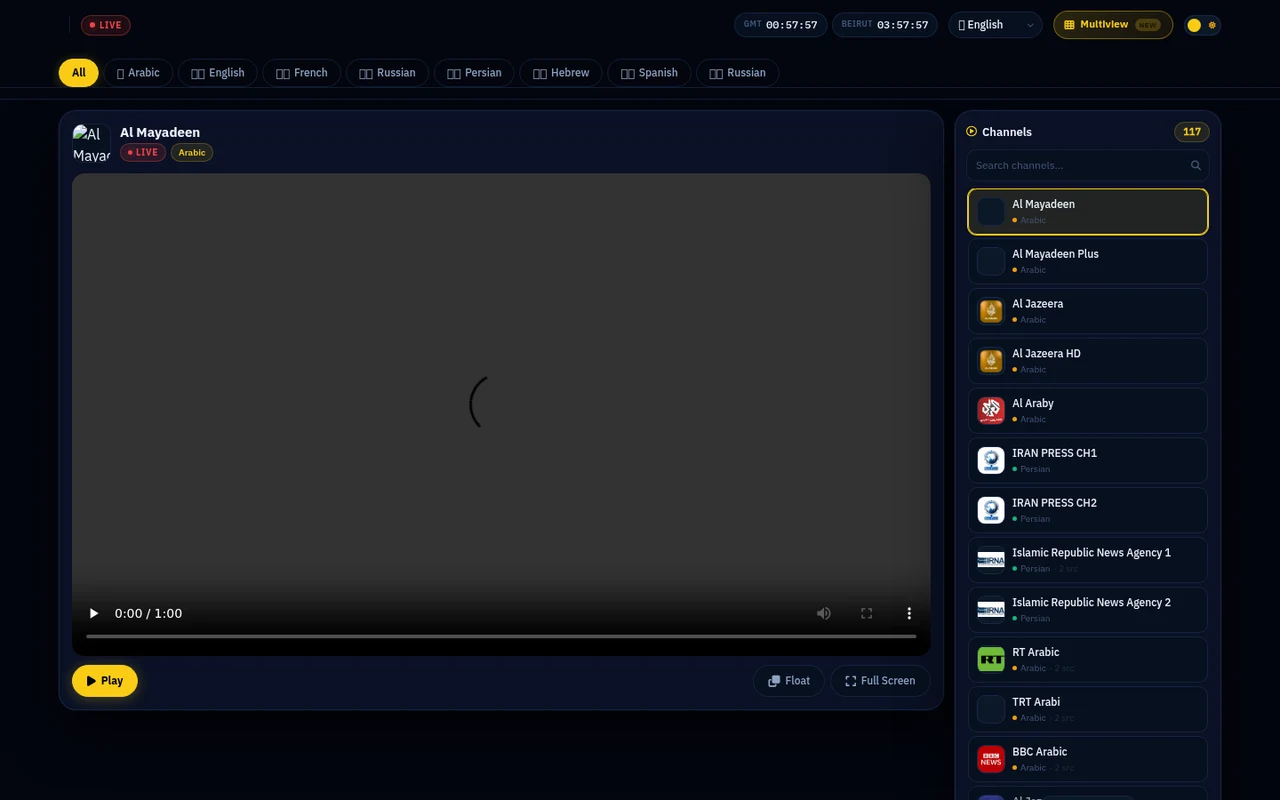Click the Islamic Republic News Agency 2 logo

click(991, 610)
